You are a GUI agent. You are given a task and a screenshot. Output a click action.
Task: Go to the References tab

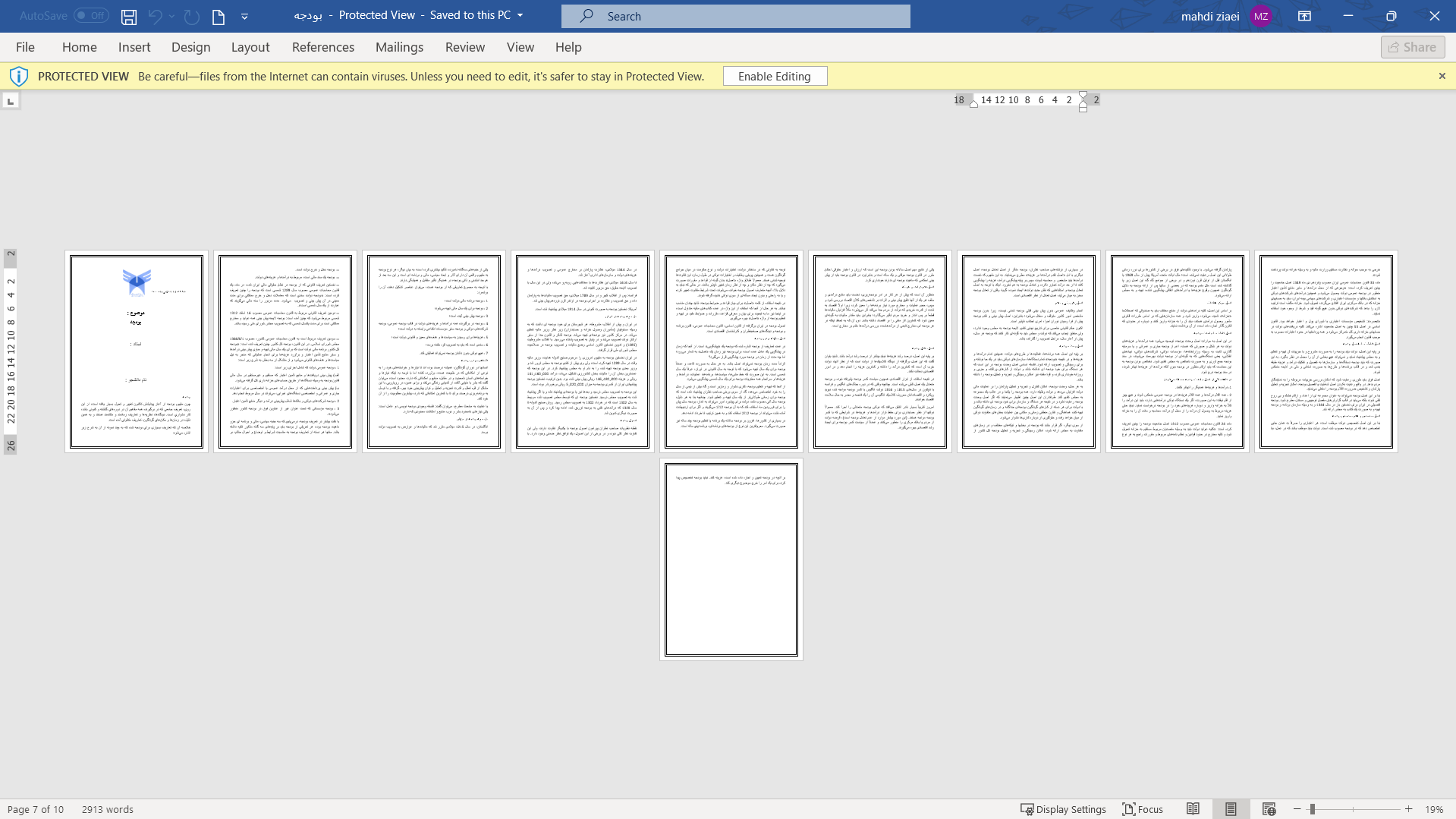coord(323,47)
